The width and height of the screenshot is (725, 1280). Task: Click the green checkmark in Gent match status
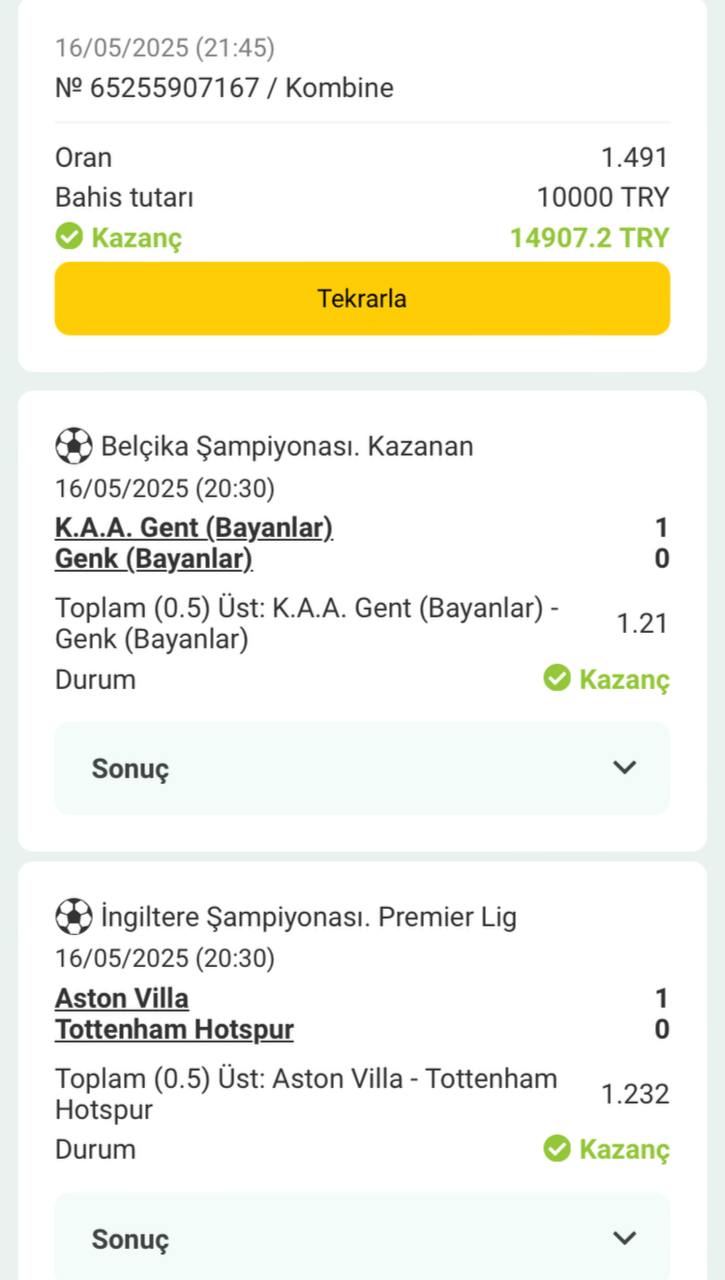pyautogui.click(x=557, y=679)
